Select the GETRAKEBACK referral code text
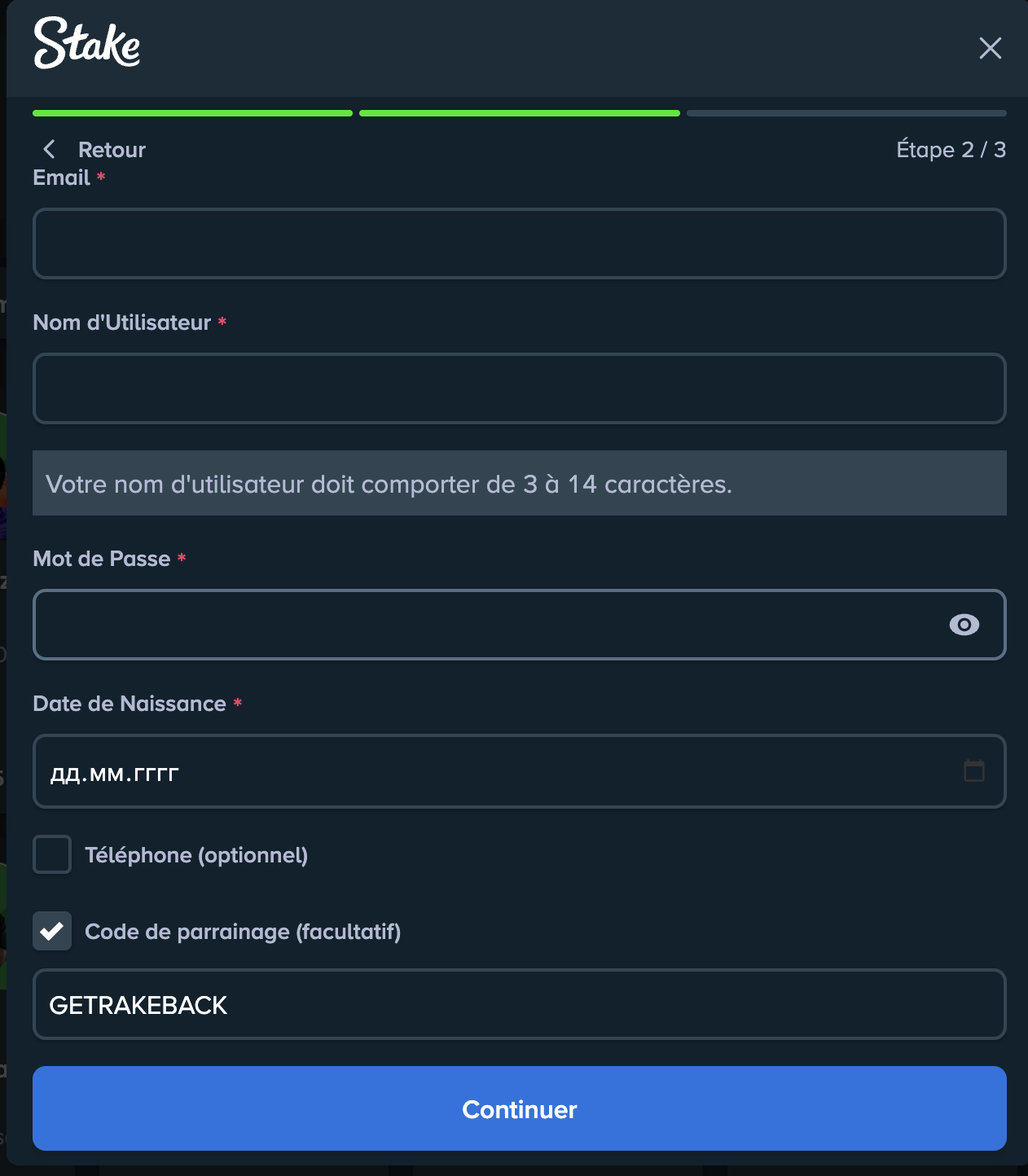1028x1176 pixels. tap(138, 1004)
